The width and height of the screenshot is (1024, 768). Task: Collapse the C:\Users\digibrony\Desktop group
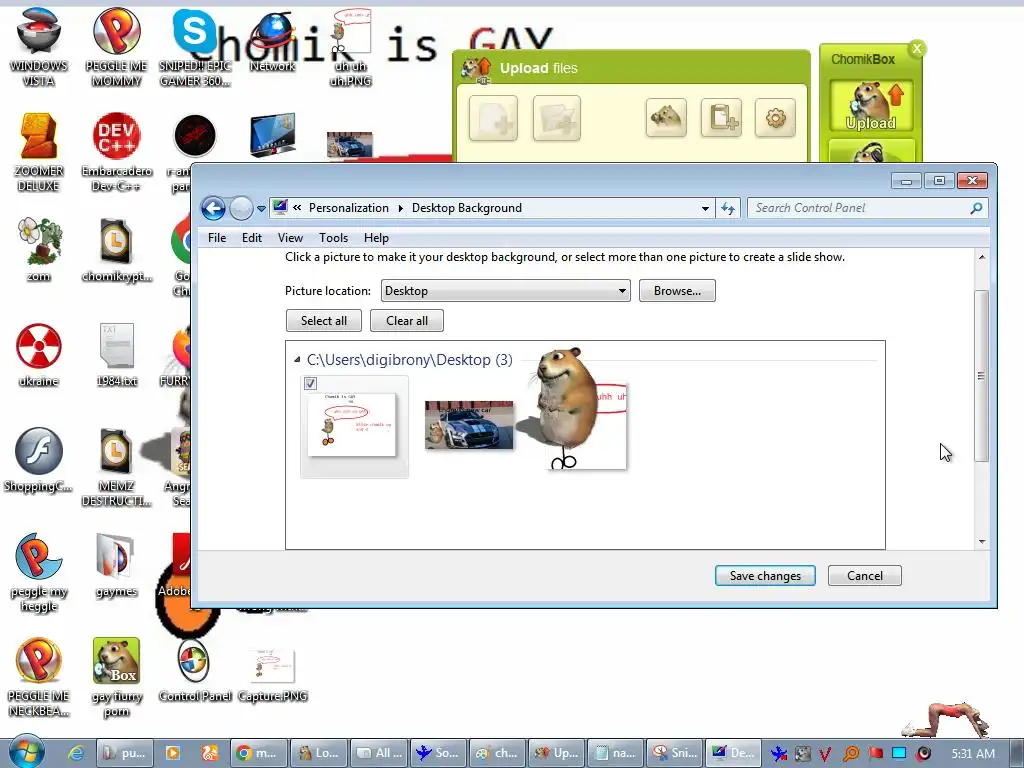coord(297,359)
